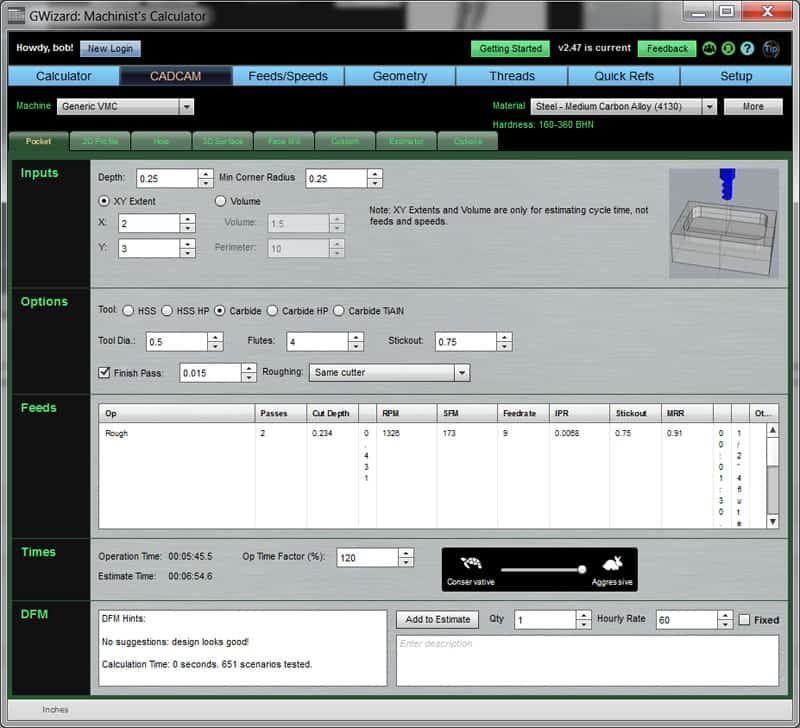Click the community icon right of Feedback button
The image size is (800, 728).
click(709, 49)
